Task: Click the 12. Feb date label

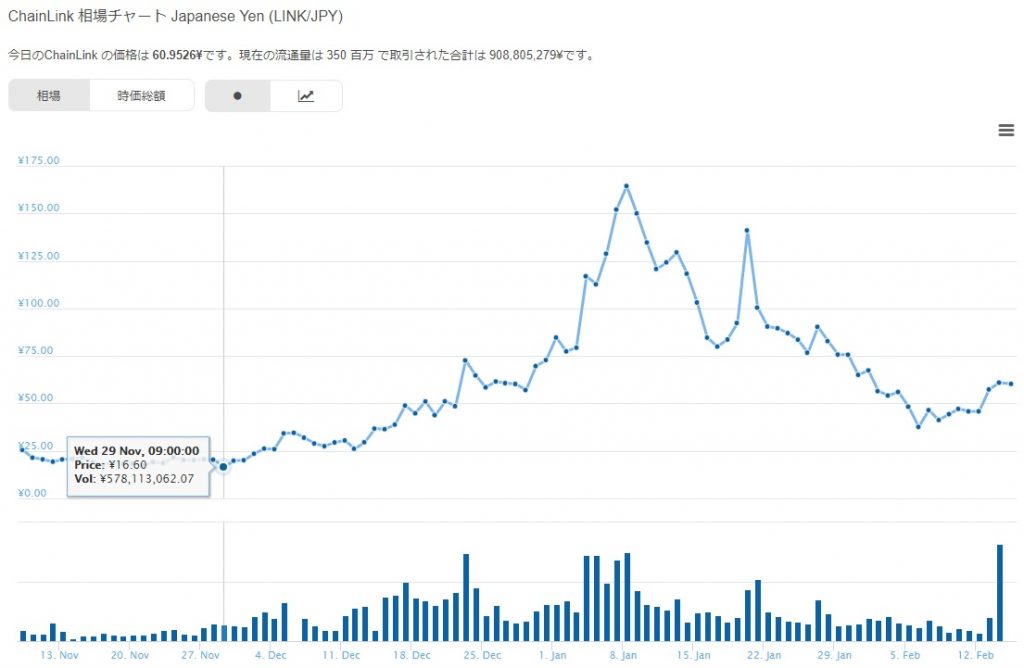Action: 976,655
